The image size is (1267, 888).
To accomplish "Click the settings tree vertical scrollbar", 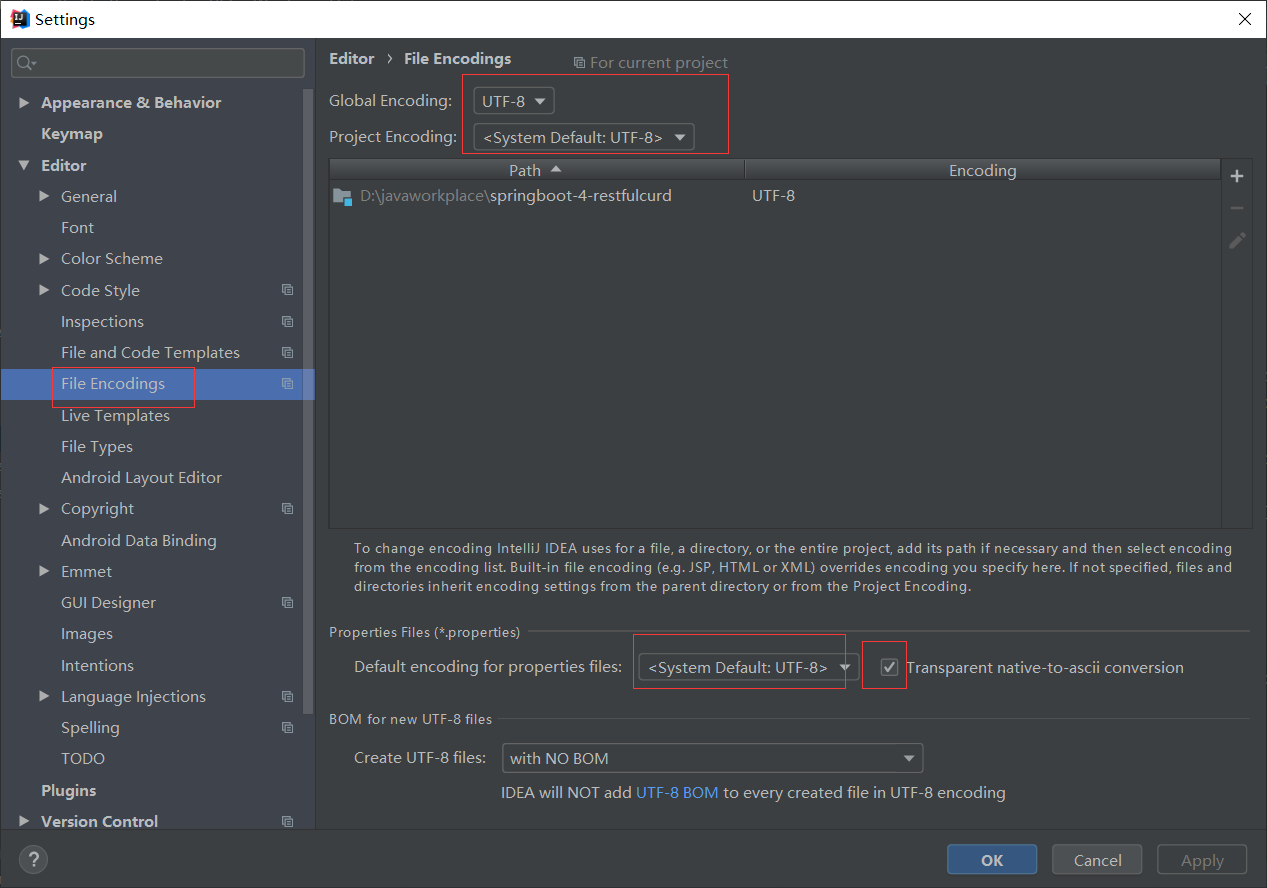I will (310, 400).
